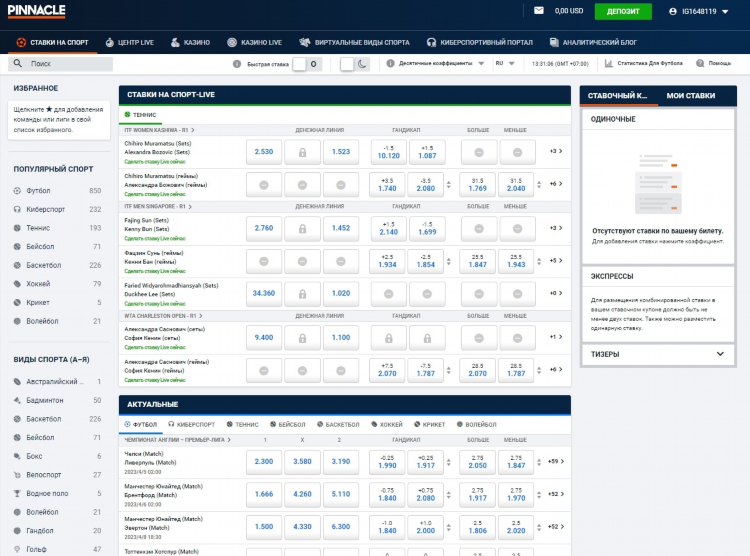This screenshot has width=750, height=556.
Task: Open the football statistics chart icon
Action: pyautogui.click(x=608, y=63)
